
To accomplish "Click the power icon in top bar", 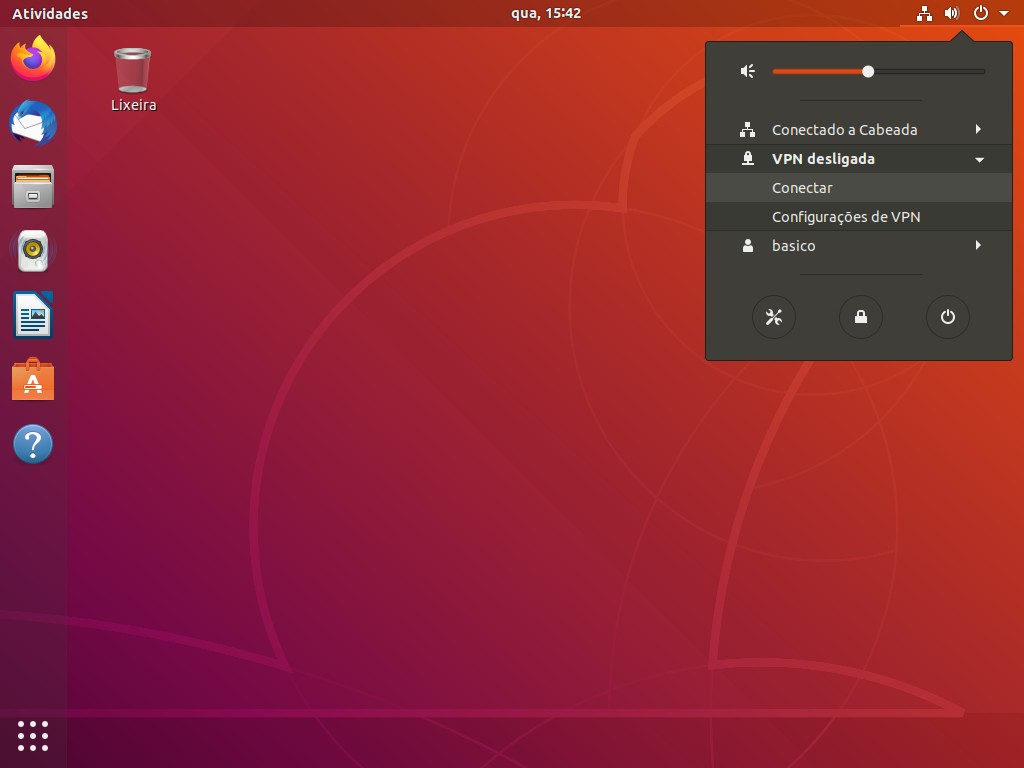I will point(980,13).
